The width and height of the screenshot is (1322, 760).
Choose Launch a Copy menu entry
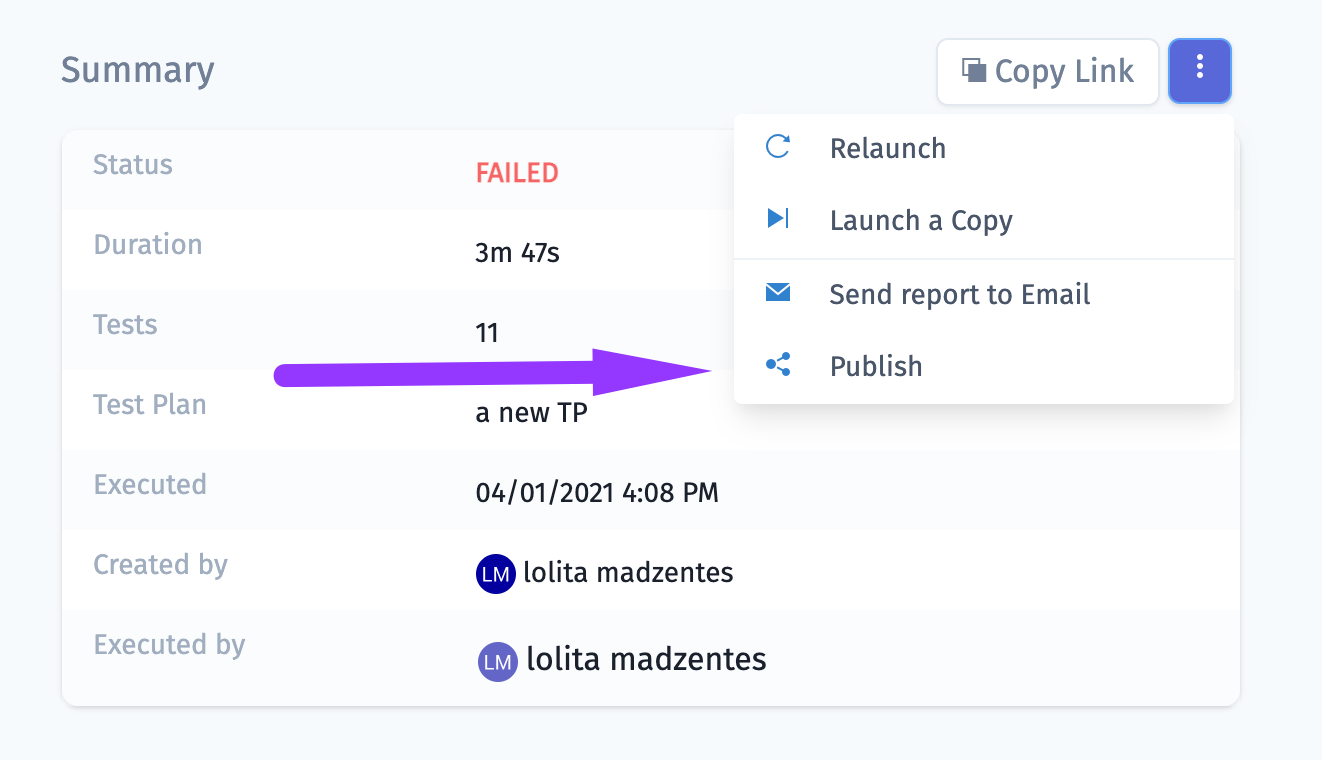click(x=984, y=220)
